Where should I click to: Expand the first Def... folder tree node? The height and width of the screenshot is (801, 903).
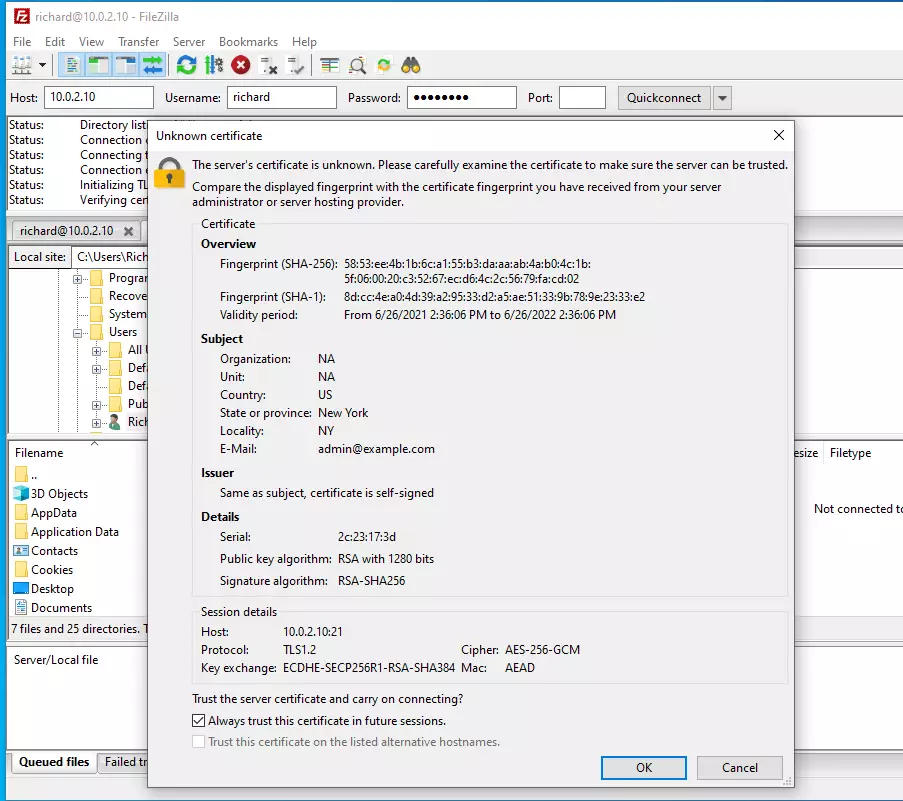pyautogui.click(x=97, y=369)
